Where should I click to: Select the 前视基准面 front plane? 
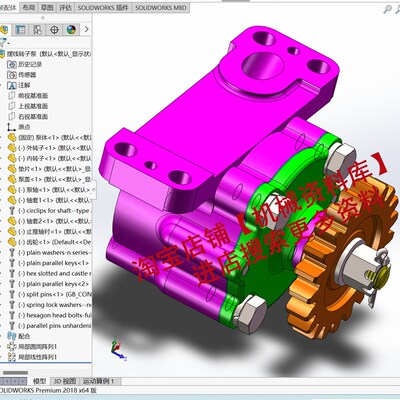tap(28, 96)
